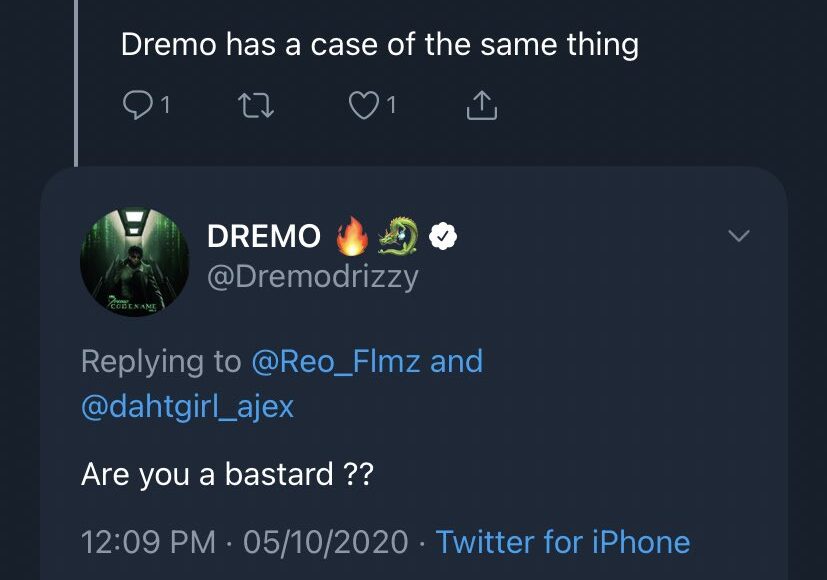The image size is (827, 580).
Task: Open DREMO's profile picture
Action: (x=134, y=262)
